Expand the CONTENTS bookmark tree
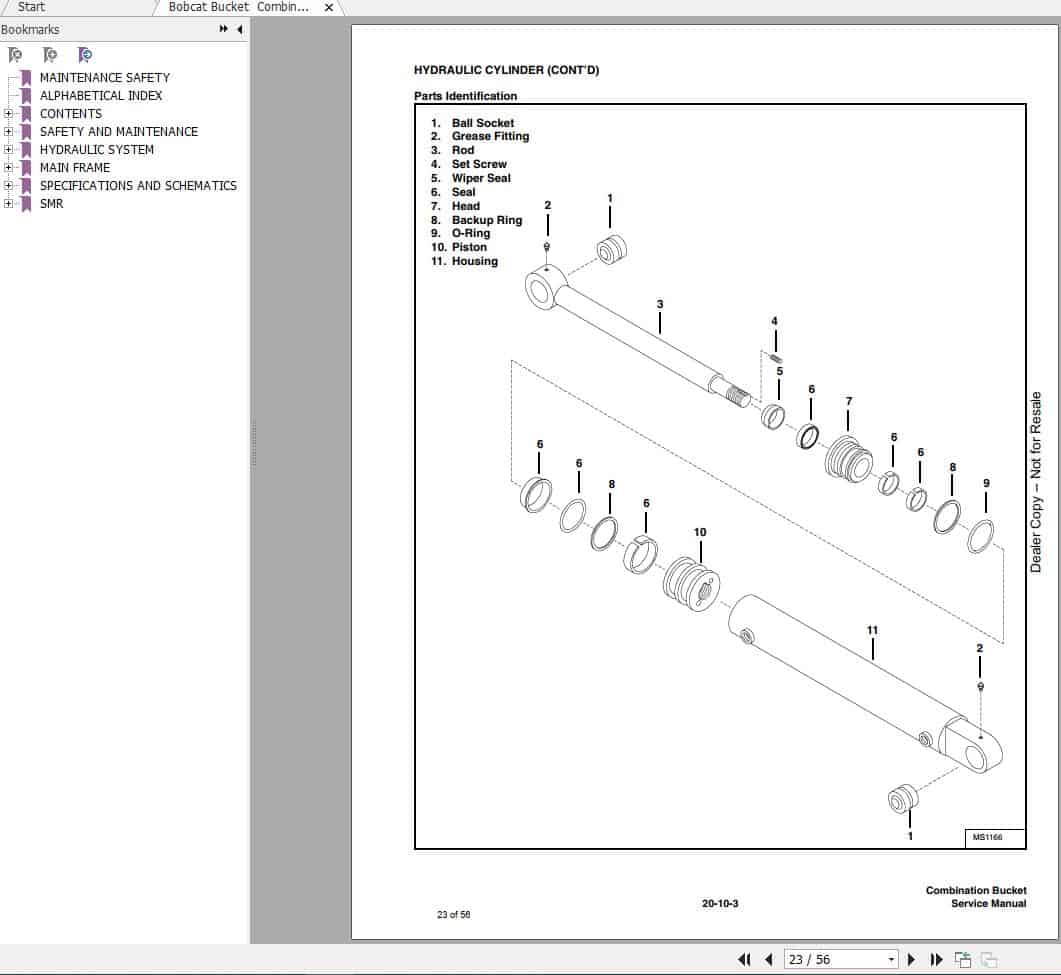 click(x=9, y=113)
